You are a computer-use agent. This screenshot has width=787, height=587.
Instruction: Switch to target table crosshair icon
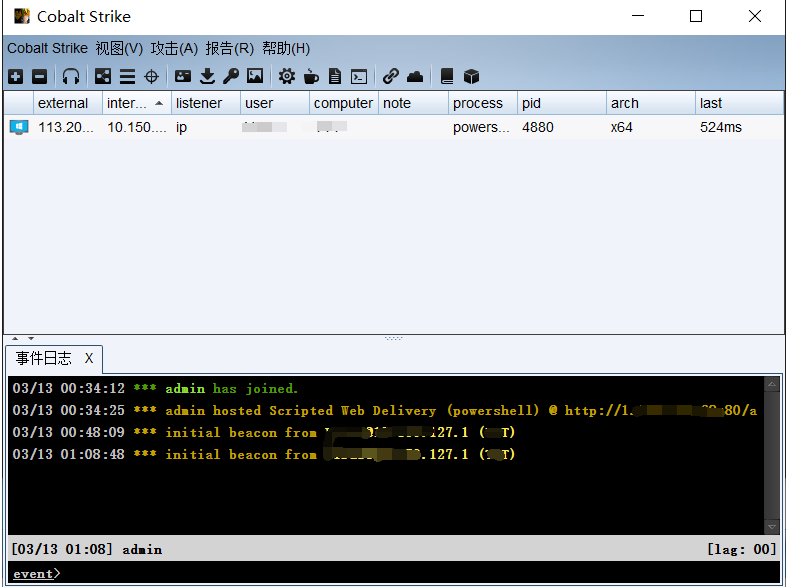[x=151, y=77]
